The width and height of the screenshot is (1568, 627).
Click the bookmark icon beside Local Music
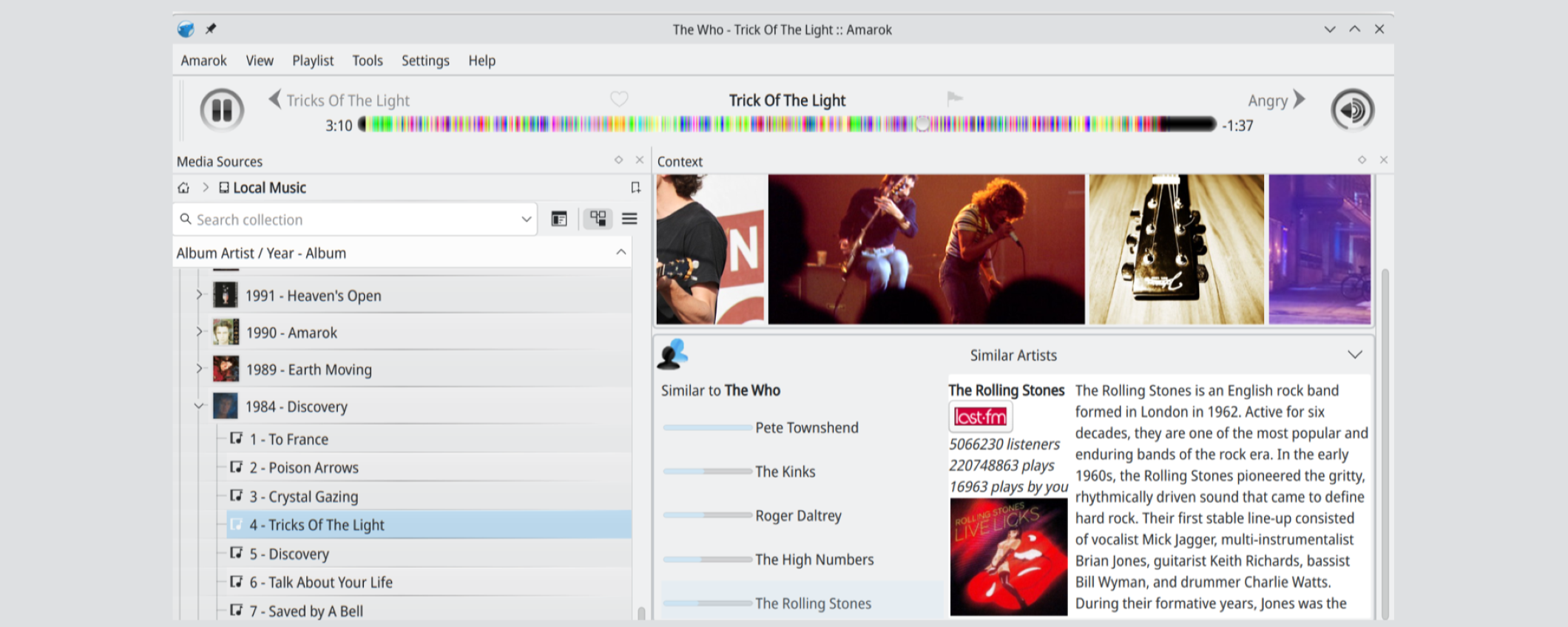635,188
